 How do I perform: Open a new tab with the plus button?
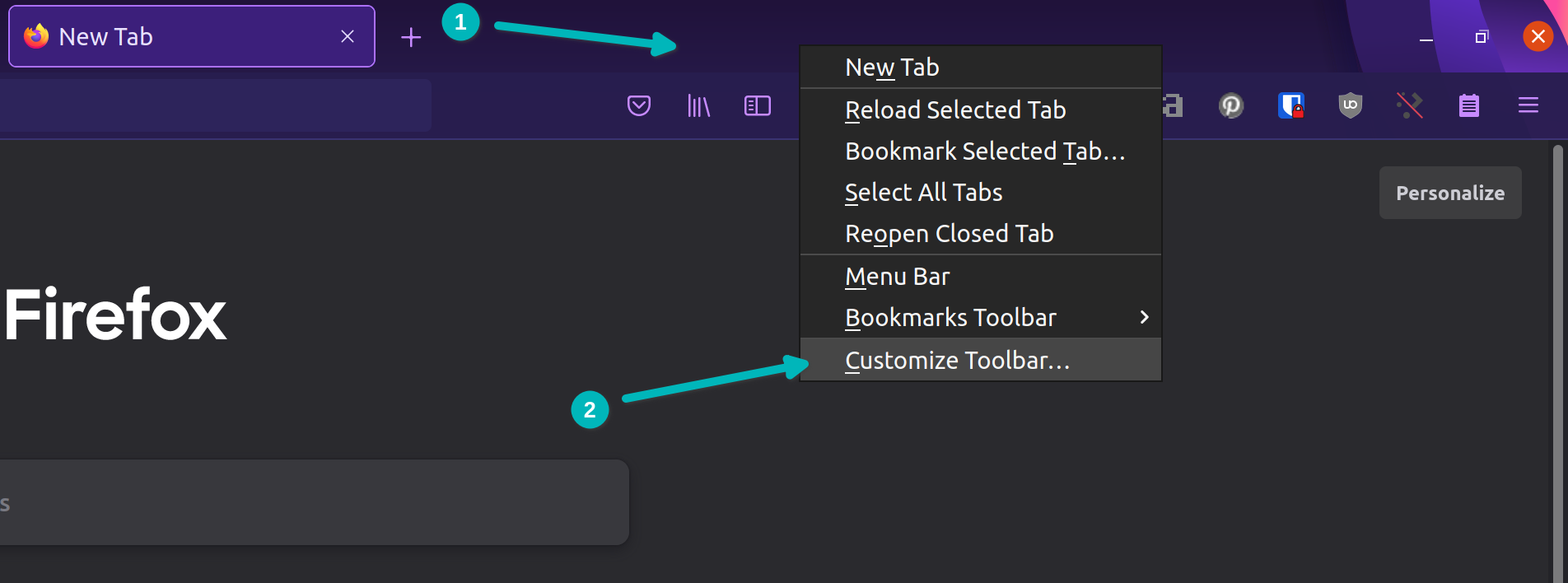[x=410, y=36]
